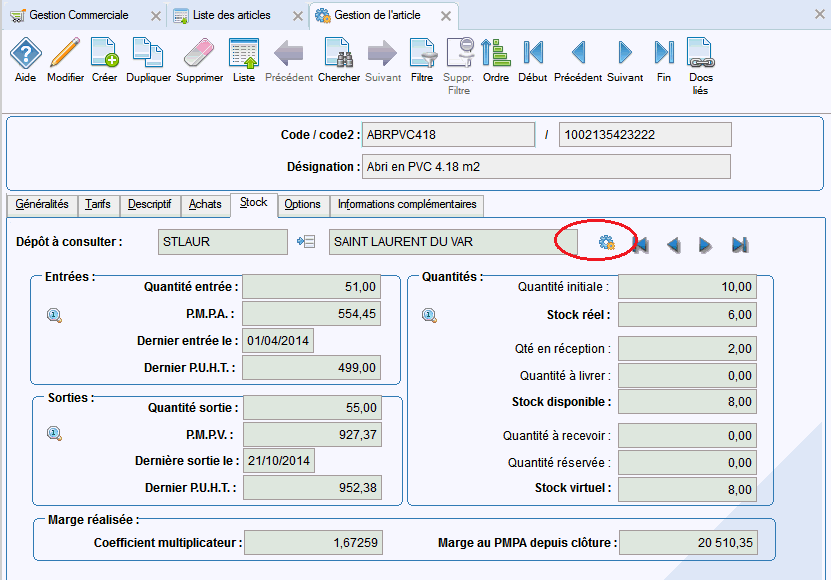Open depot lookup list beside STLAUR
The image size is (831, 580).
click(x=307, y=242)
